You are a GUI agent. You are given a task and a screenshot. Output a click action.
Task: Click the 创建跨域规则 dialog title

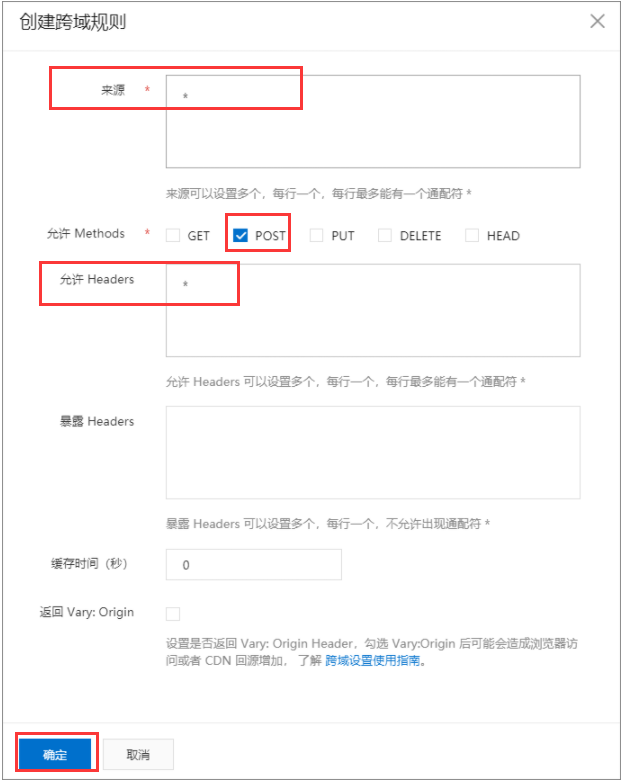coord(73,22)
